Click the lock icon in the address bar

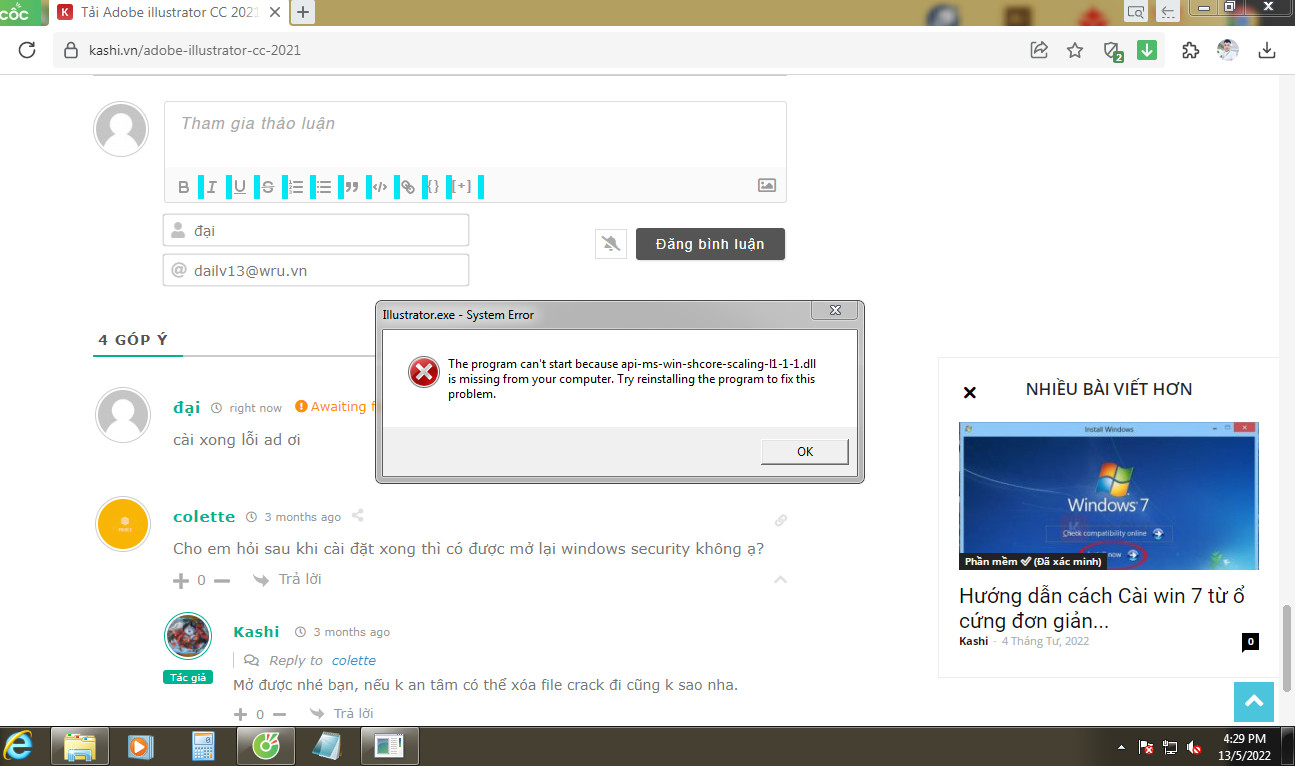point(70,50)
